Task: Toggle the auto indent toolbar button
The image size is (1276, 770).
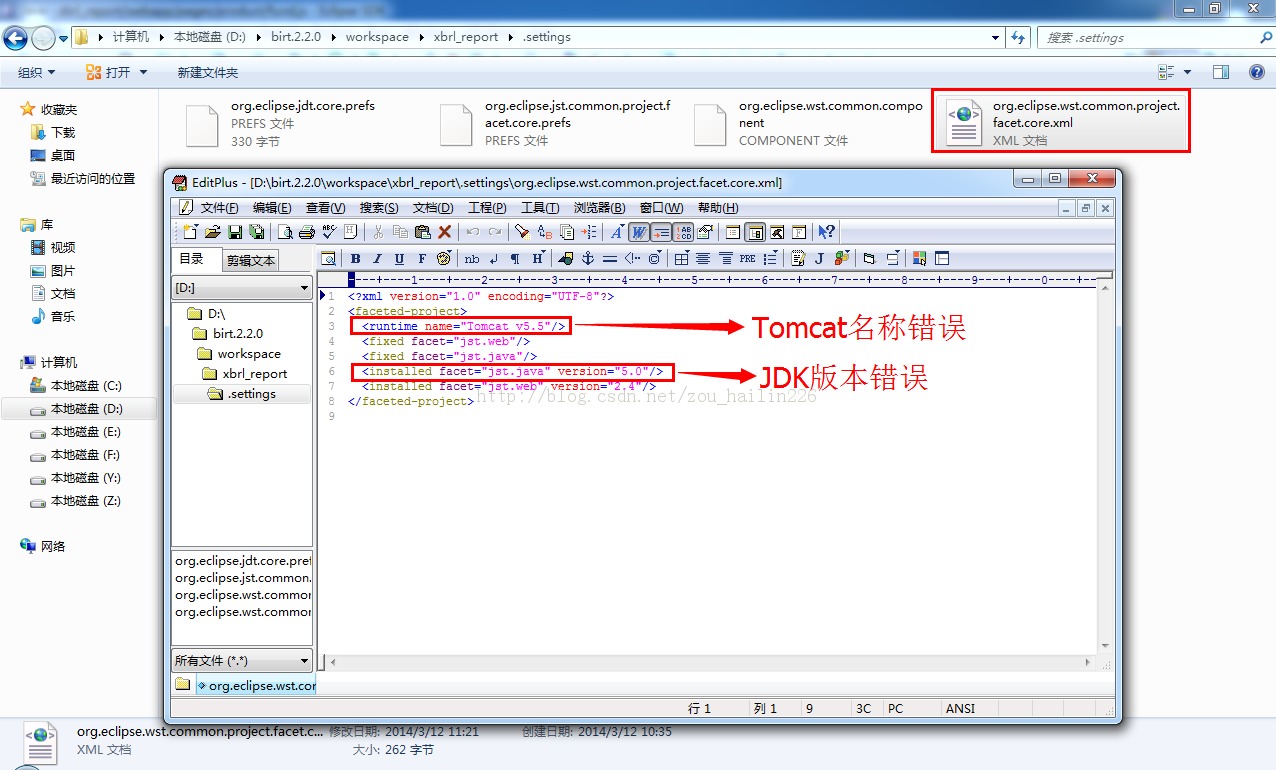Action: 661,232
